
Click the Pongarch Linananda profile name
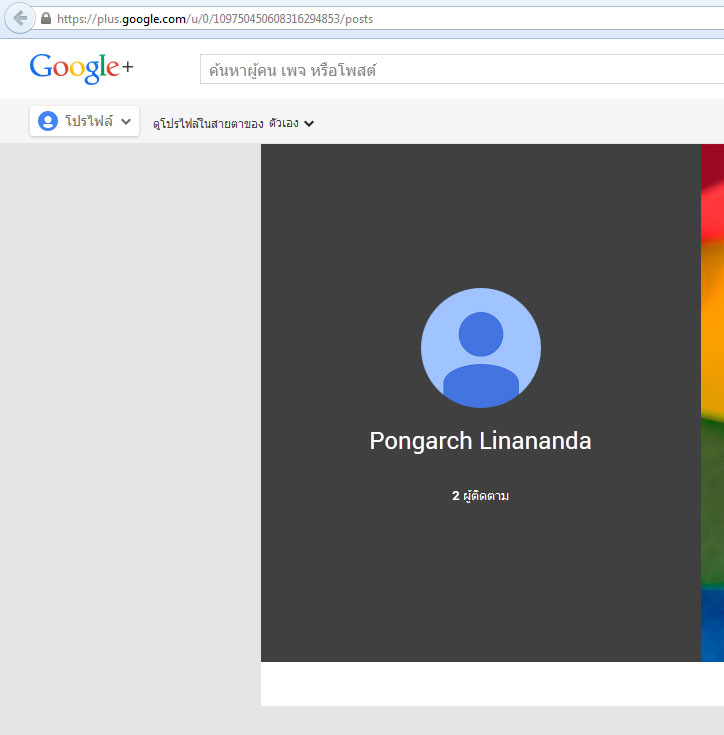pyautogui.click(x=480, y=441)
